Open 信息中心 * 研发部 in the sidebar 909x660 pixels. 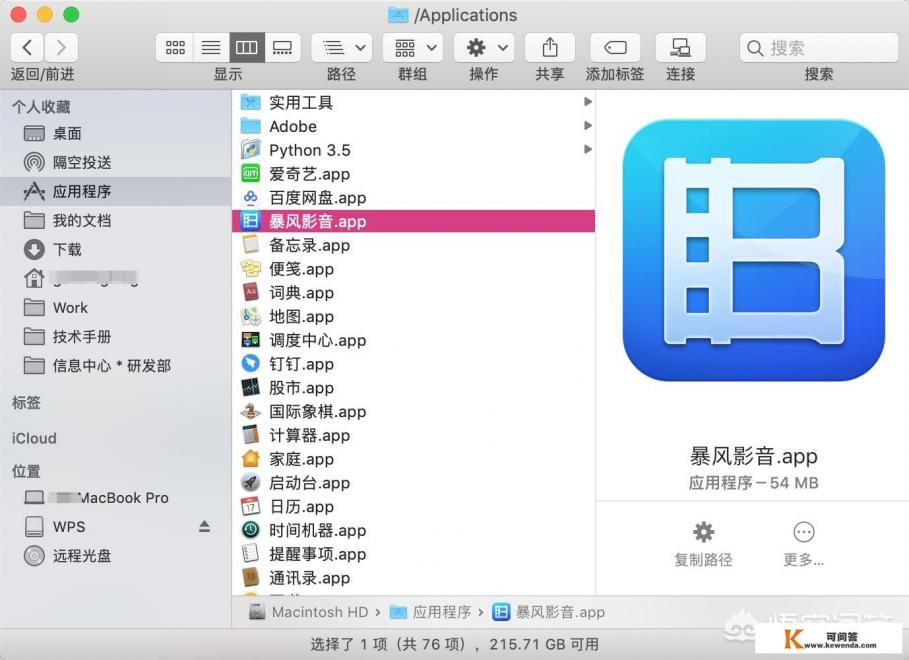116,365
